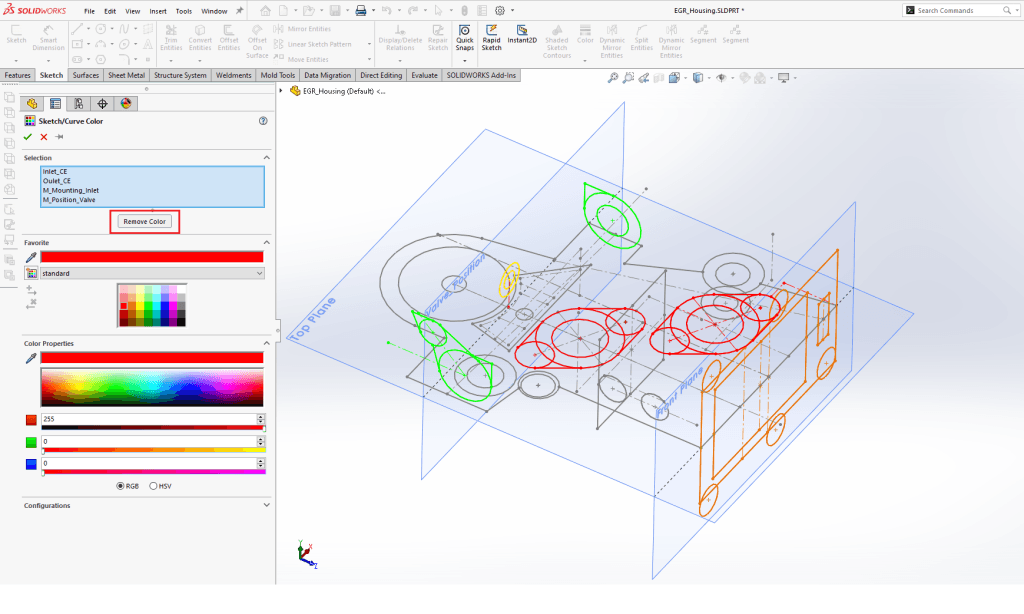Open the Appearances tab icon in panel
Image resolution: width=1024 pixels, height=614 pixels.
(x=126, y=103)
